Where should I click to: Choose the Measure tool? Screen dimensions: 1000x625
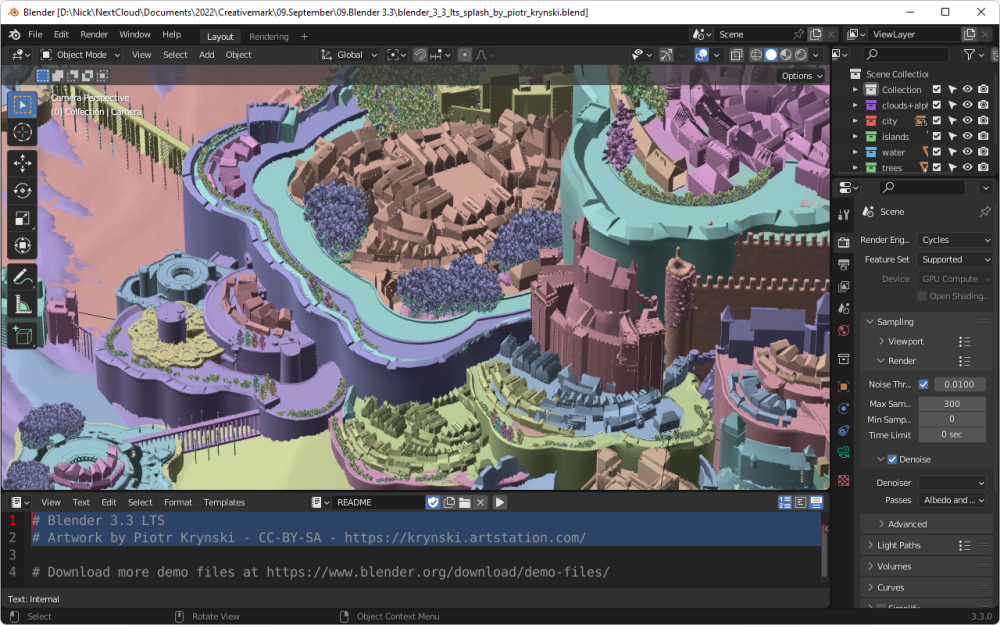tap(22, 305)
